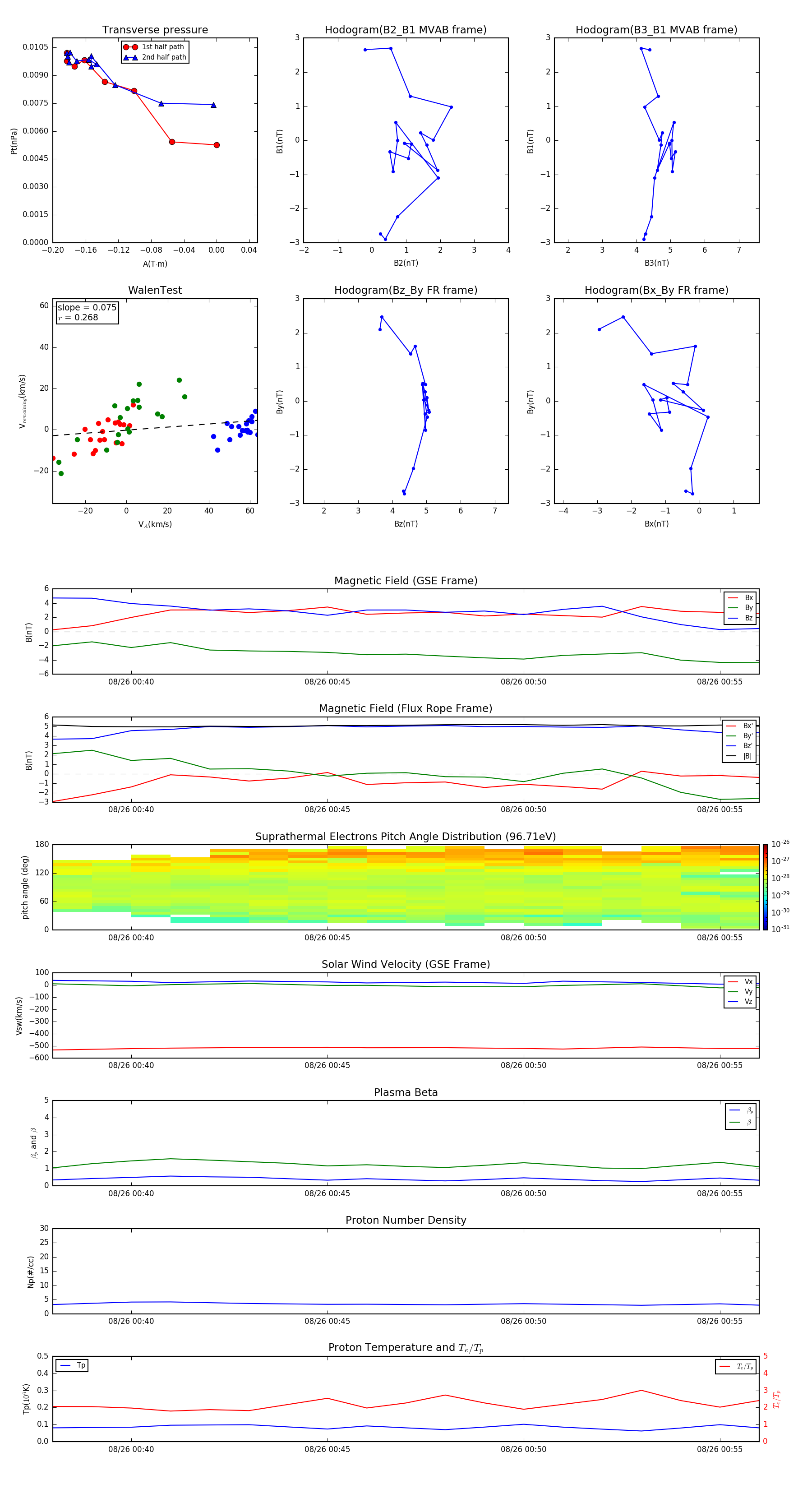Image resolution: width=812 pixels, height=1489 pixels.
Task: Click the 10^-26 colorbar label
Action: click(x=780, y=844)
